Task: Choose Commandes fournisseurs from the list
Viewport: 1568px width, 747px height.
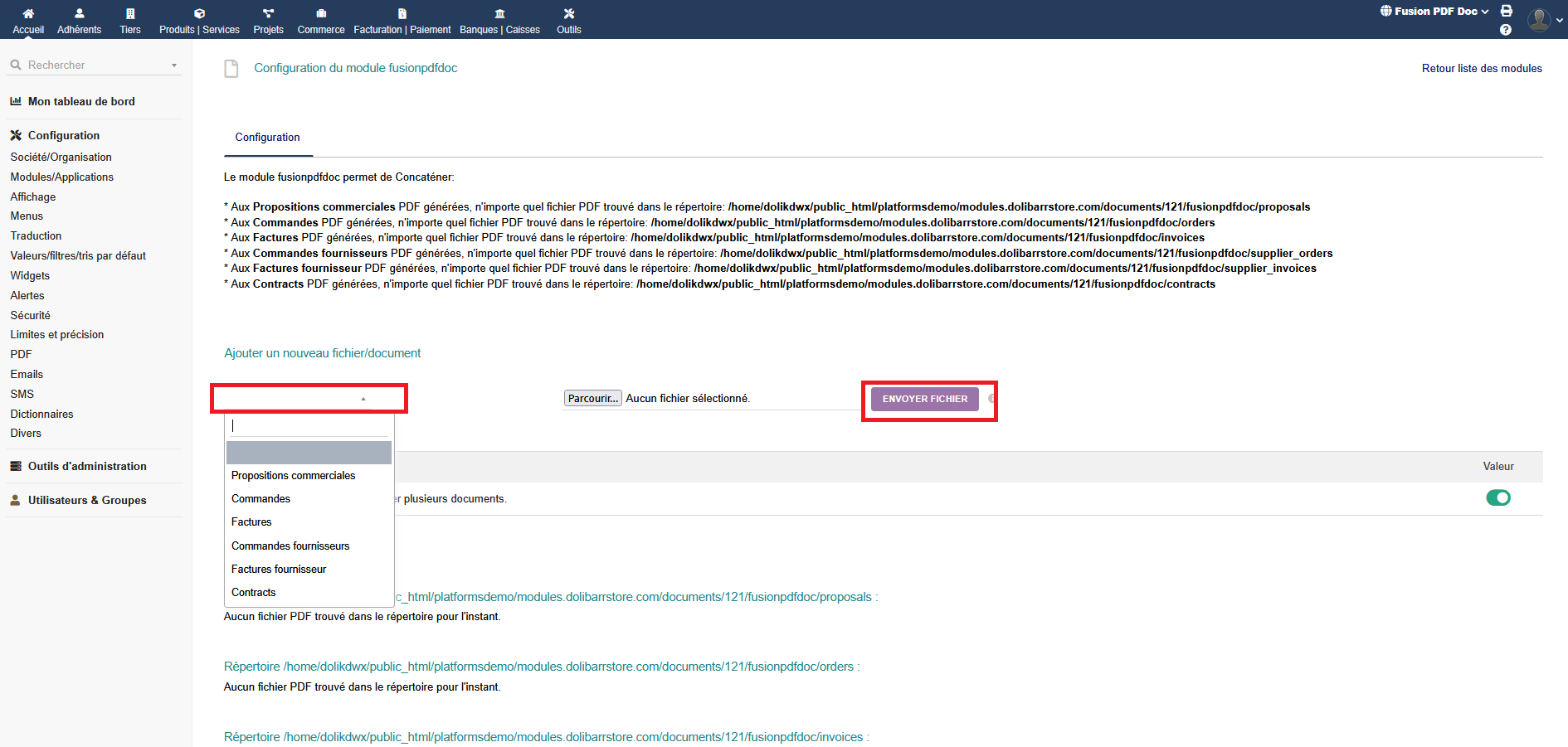Action: pos(290,546)
